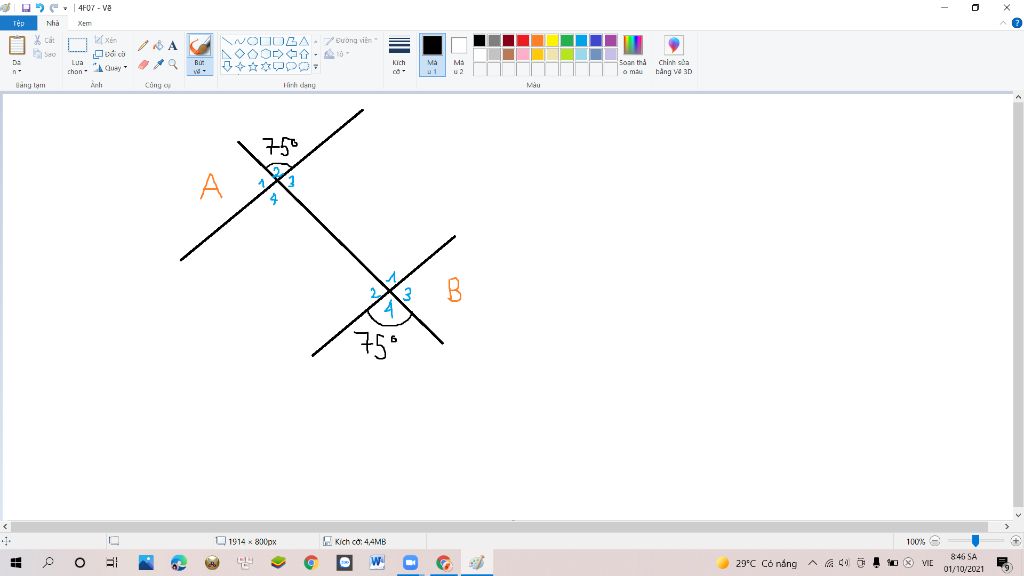Select the Pencil tool
This screenshot has height=576, width=1024.
coord(143,45)
